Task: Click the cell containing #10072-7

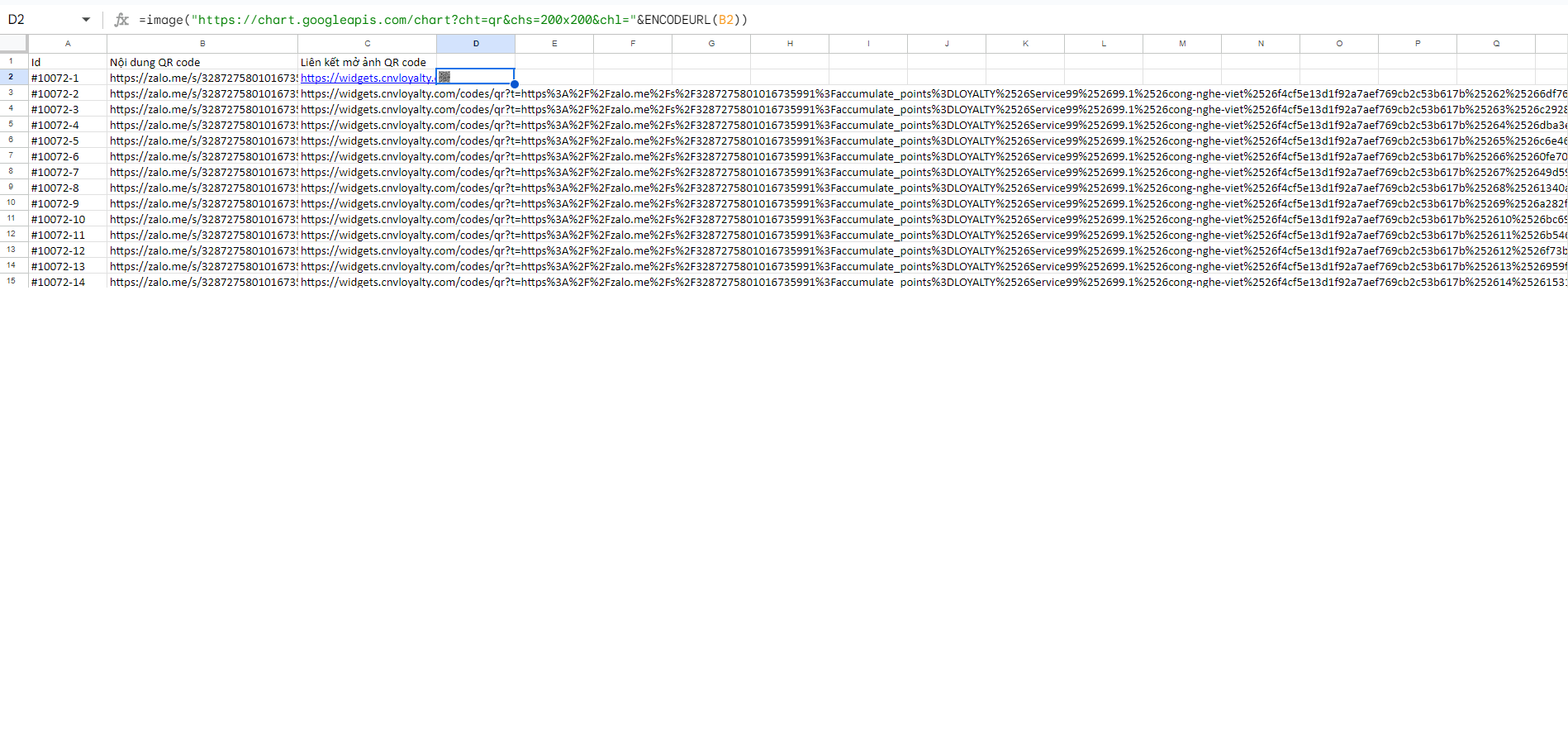Action: point(66,172)
